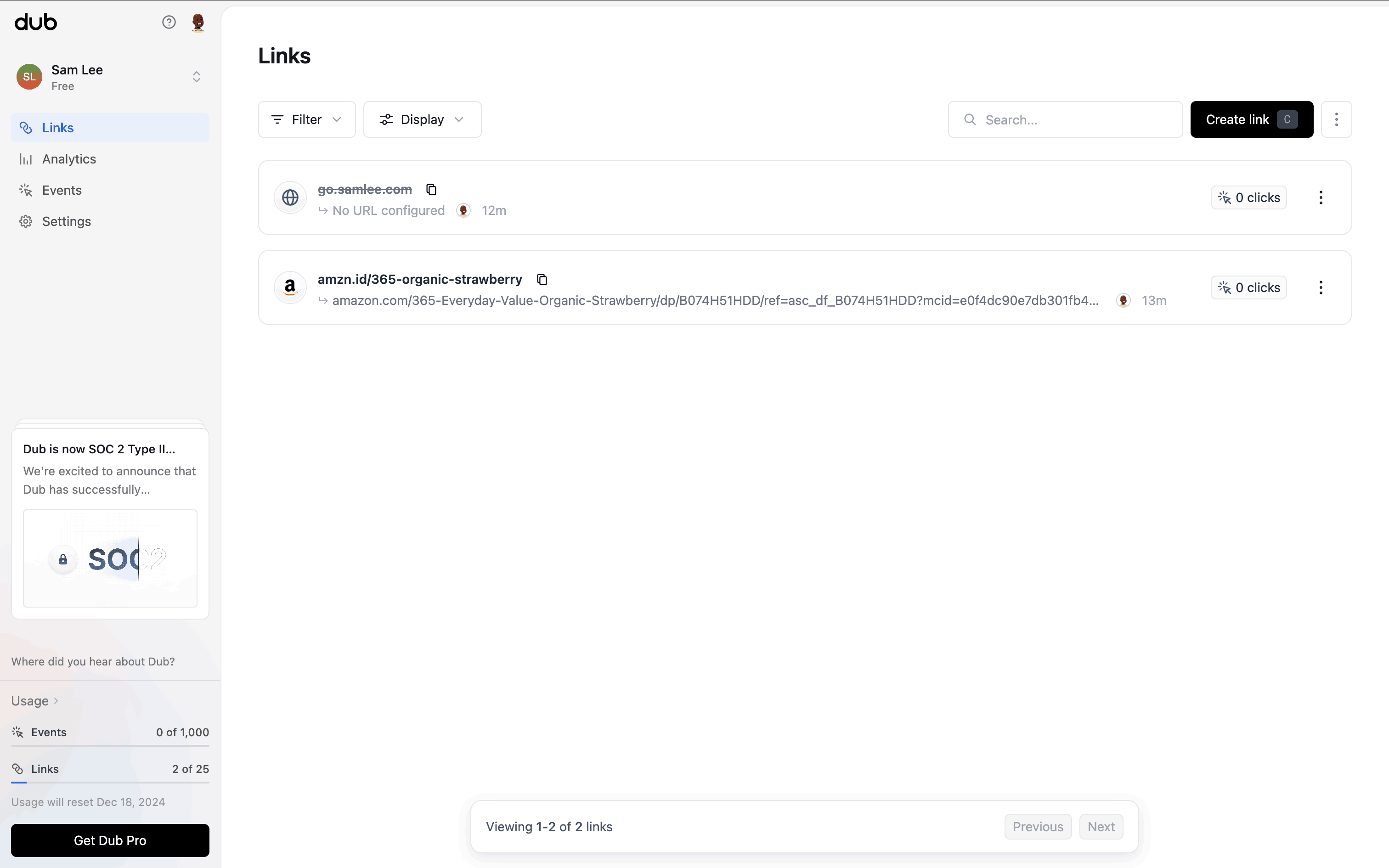Open the Filter dropdown
The height and width of the screenshot is (868, 1389).
pos(306,119)
